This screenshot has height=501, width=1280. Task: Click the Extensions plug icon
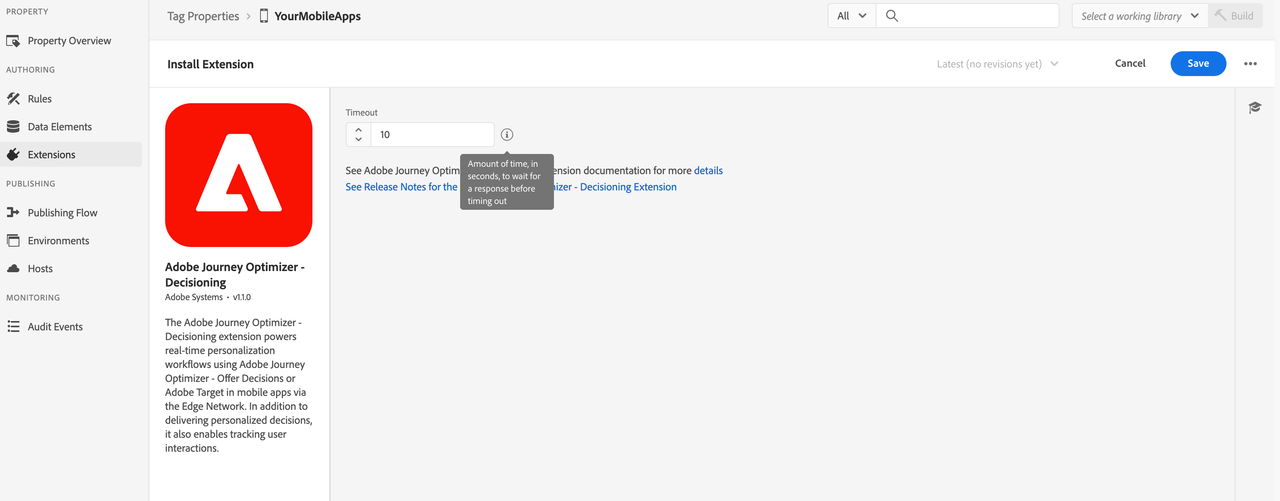click(x=13, y=155)
